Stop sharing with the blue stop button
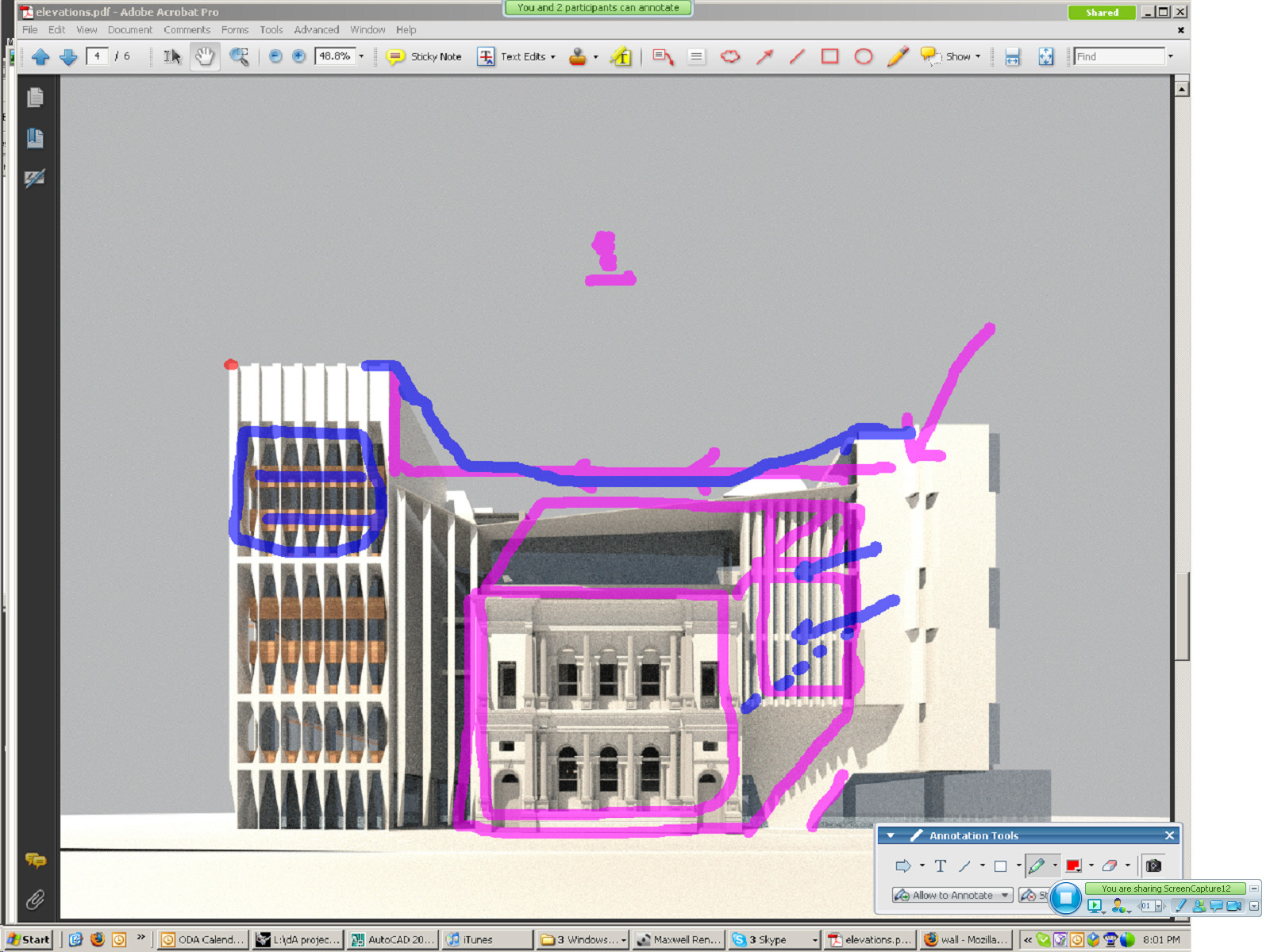1270x952 pixels. point(1066,898)
